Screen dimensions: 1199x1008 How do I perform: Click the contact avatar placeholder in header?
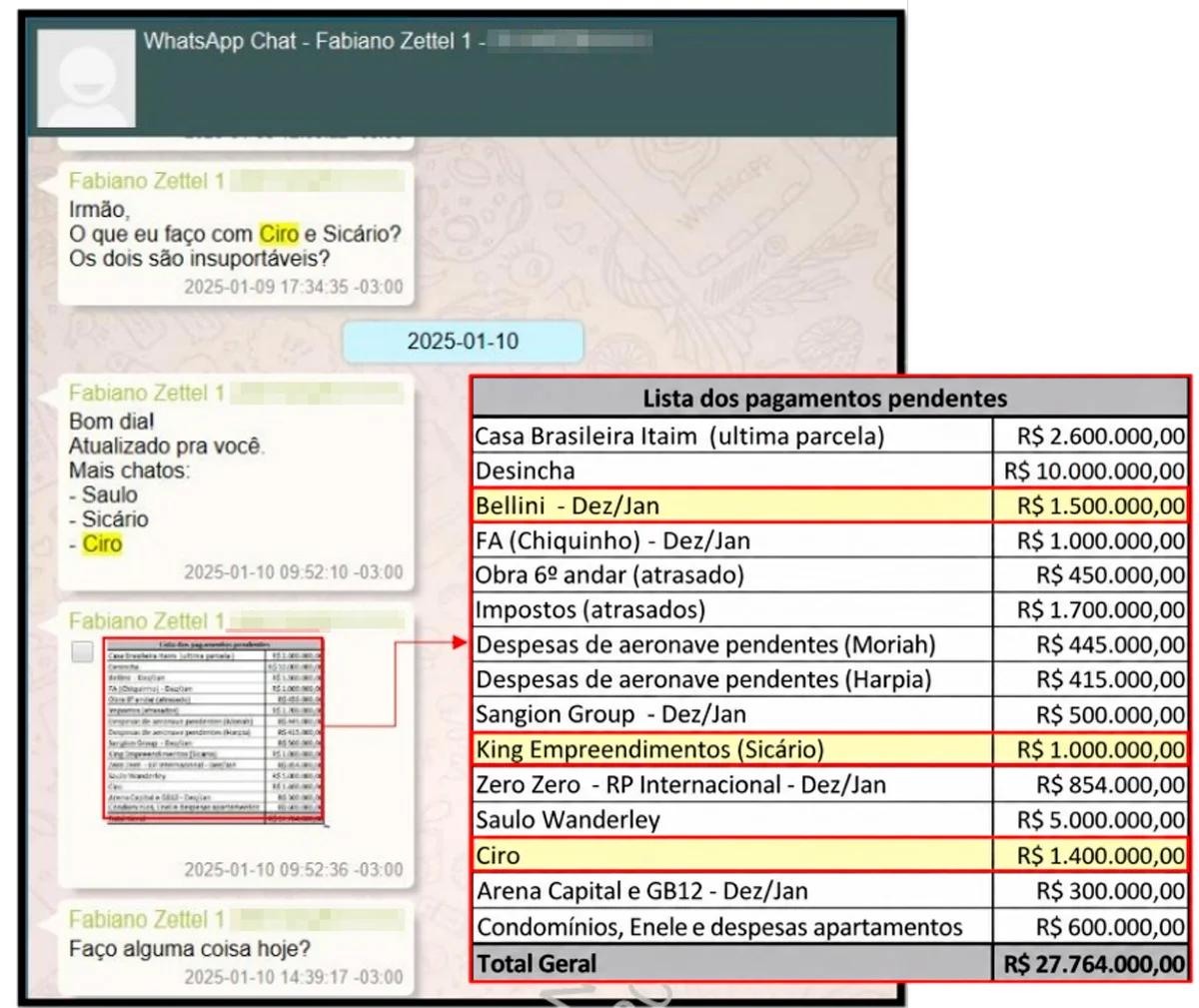(86, 77)
